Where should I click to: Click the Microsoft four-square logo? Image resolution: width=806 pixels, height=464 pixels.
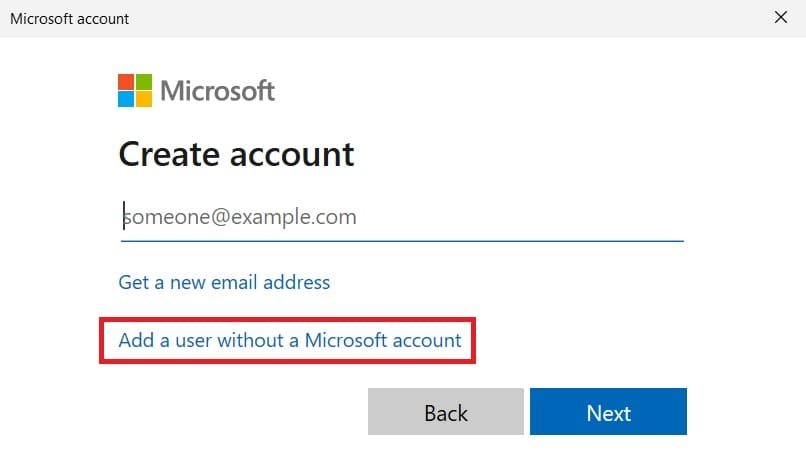[x=135, y=90]
